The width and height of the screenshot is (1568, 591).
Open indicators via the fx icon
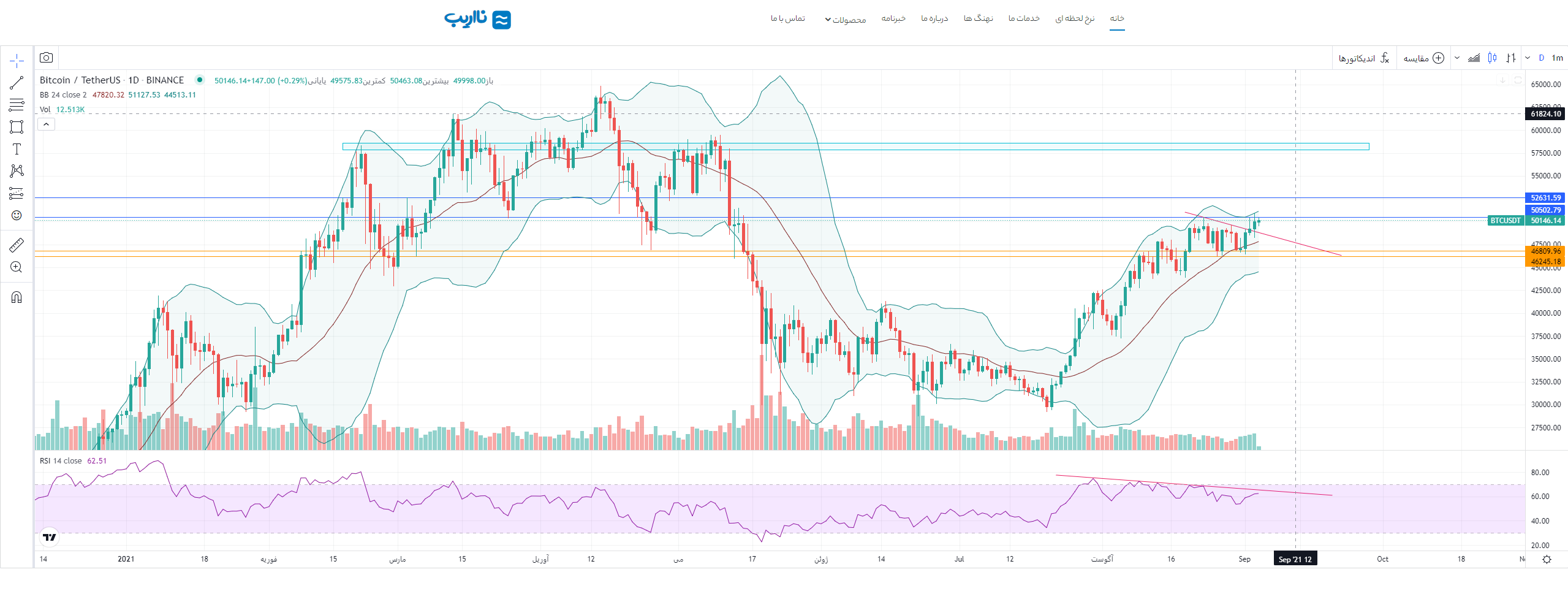(1384, 58)
